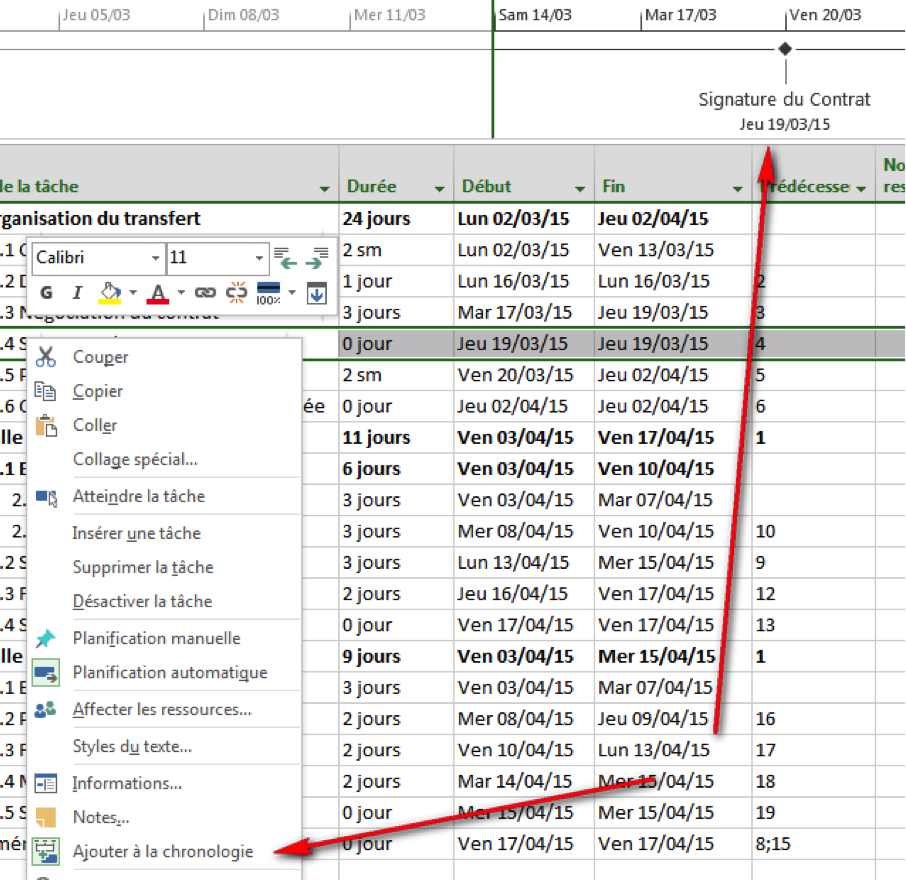The width and height of the screenshot is (906, 880).
Task: Select the 9 jours duration cell
Action: click(x=396, y=656)
